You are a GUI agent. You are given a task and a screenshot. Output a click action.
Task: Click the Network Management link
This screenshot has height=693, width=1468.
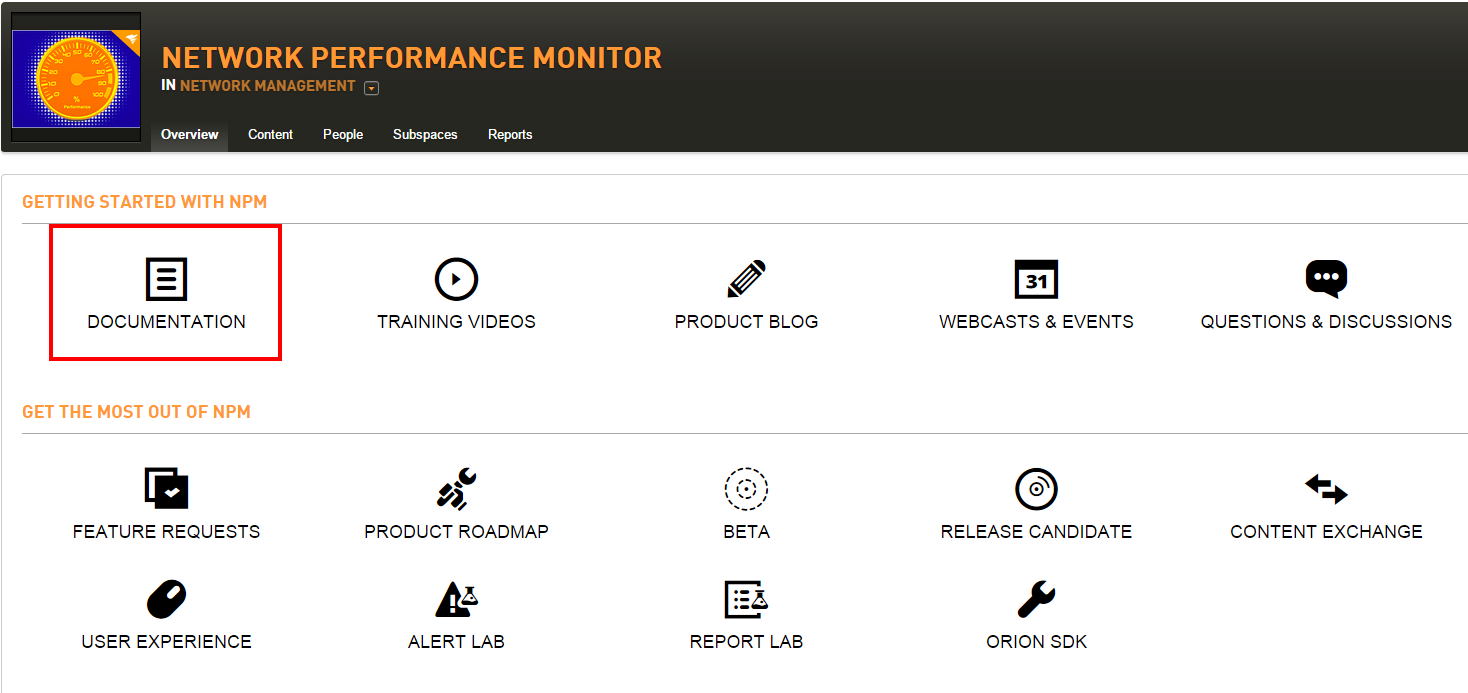point(268,86)
